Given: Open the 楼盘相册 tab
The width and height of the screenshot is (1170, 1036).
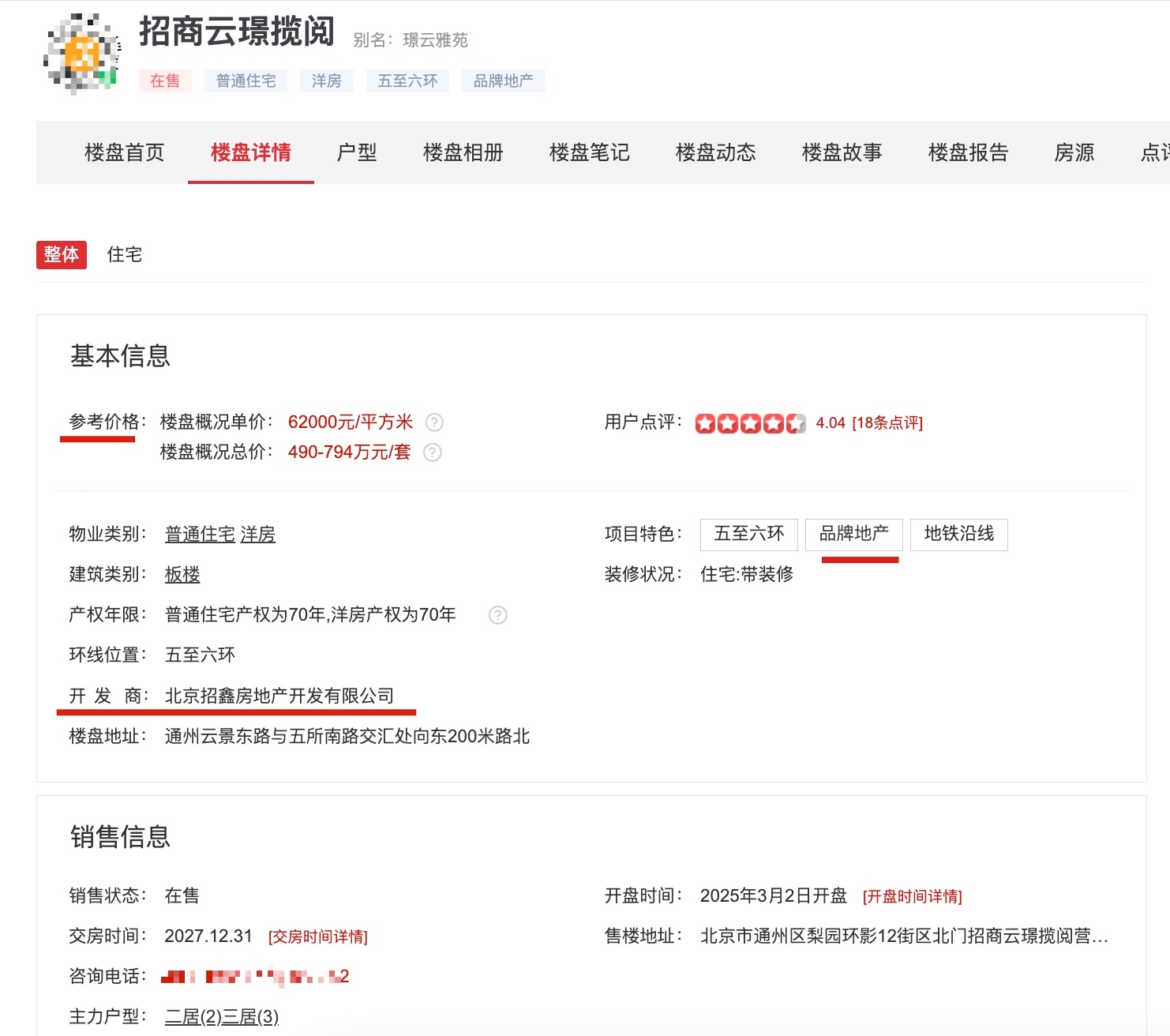Looking at the screenshot, I should tap(463, 152).
